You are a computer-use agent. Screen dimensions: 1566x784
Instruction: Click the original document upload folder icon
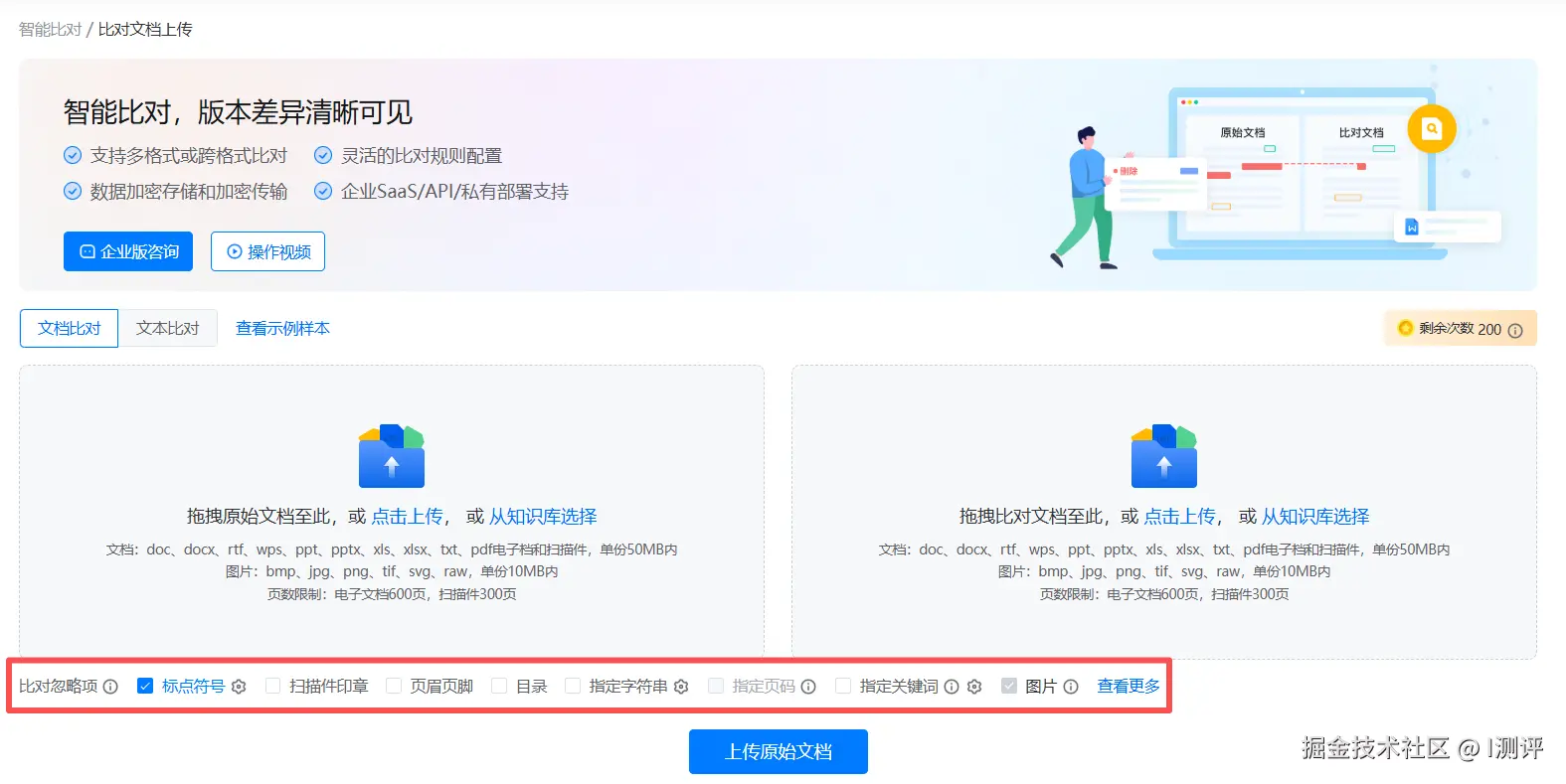click(x=392, y=455)
